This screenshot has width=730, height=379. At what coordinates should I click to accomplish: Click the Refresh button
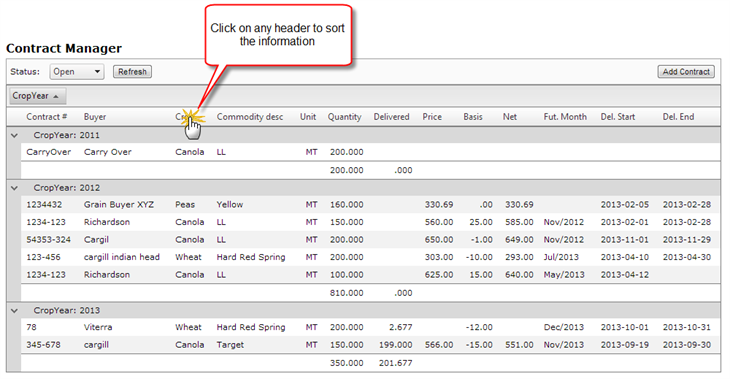[132, 72]
